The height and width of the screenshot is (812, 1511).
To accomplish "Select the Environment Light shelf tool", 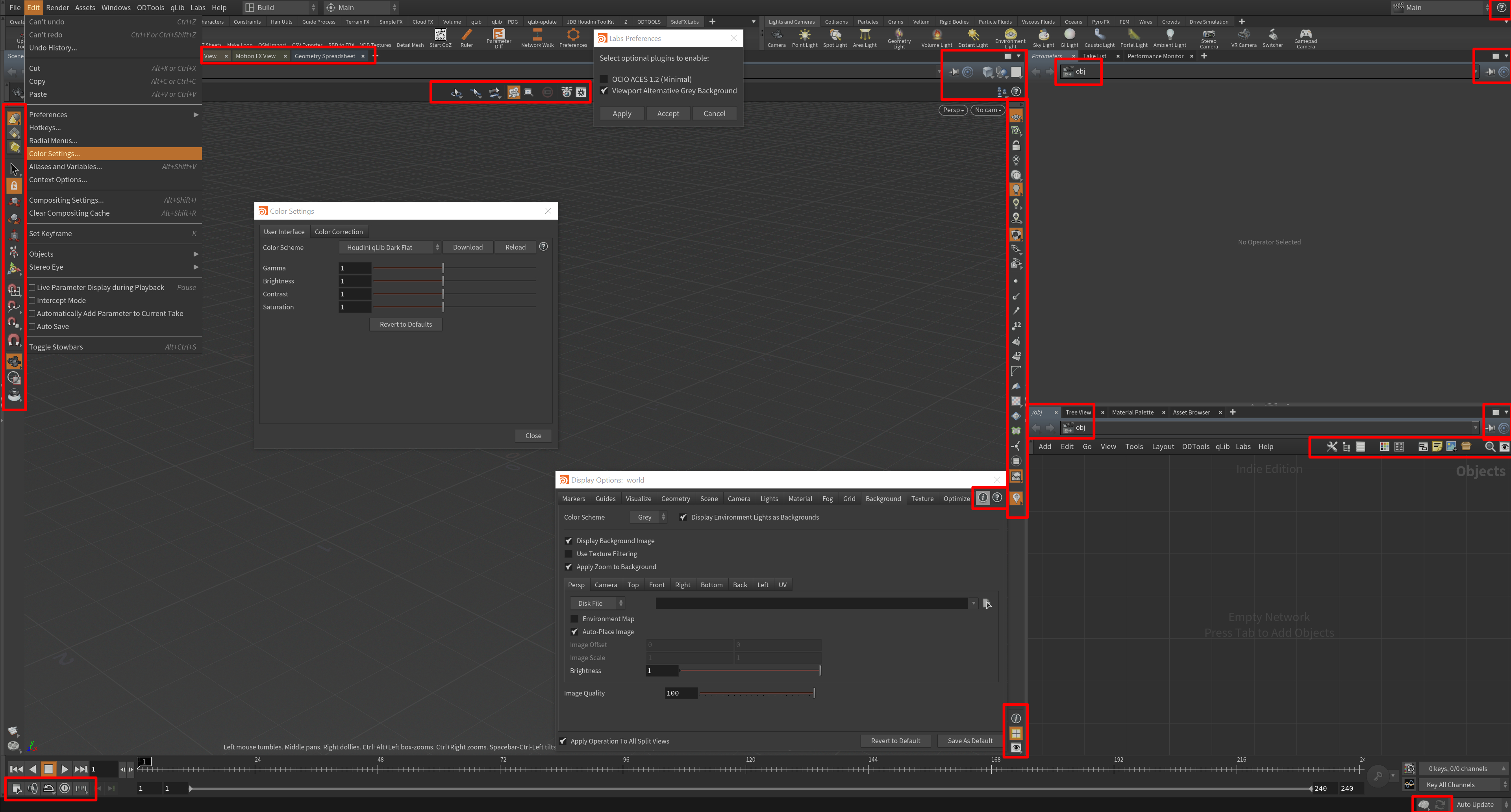I will [x=1010, y=38].
